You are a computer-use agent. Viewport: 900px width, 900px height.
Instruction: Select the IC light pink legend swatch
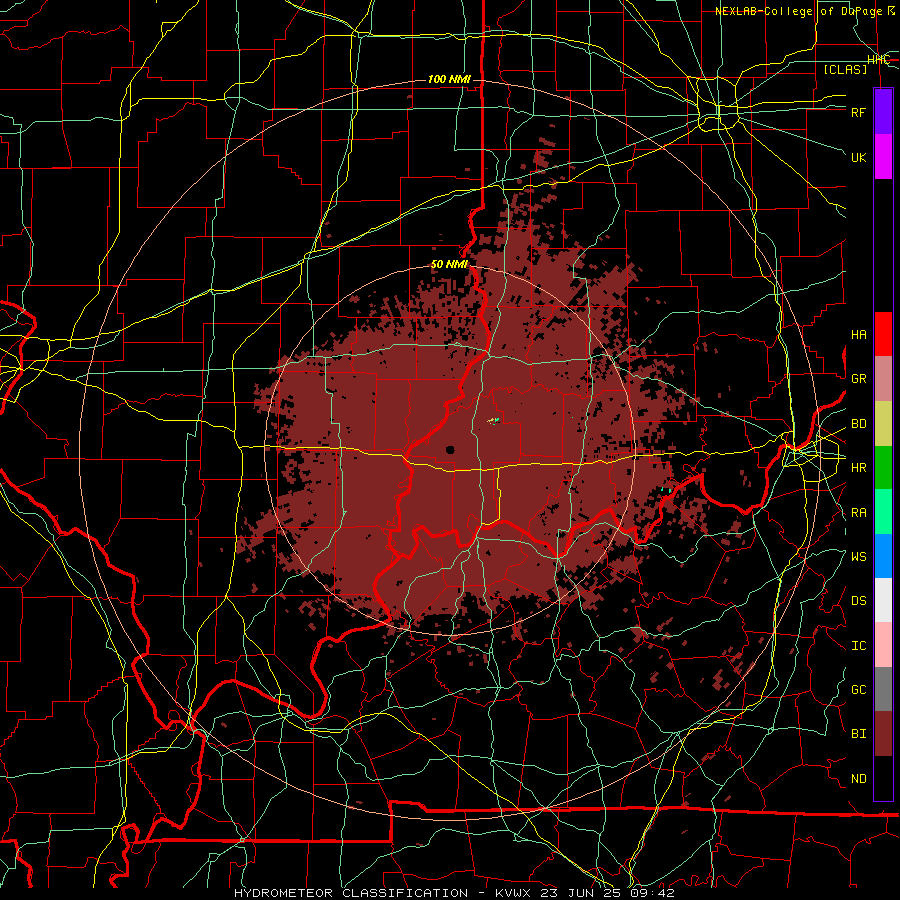click(x=883, y=645)
